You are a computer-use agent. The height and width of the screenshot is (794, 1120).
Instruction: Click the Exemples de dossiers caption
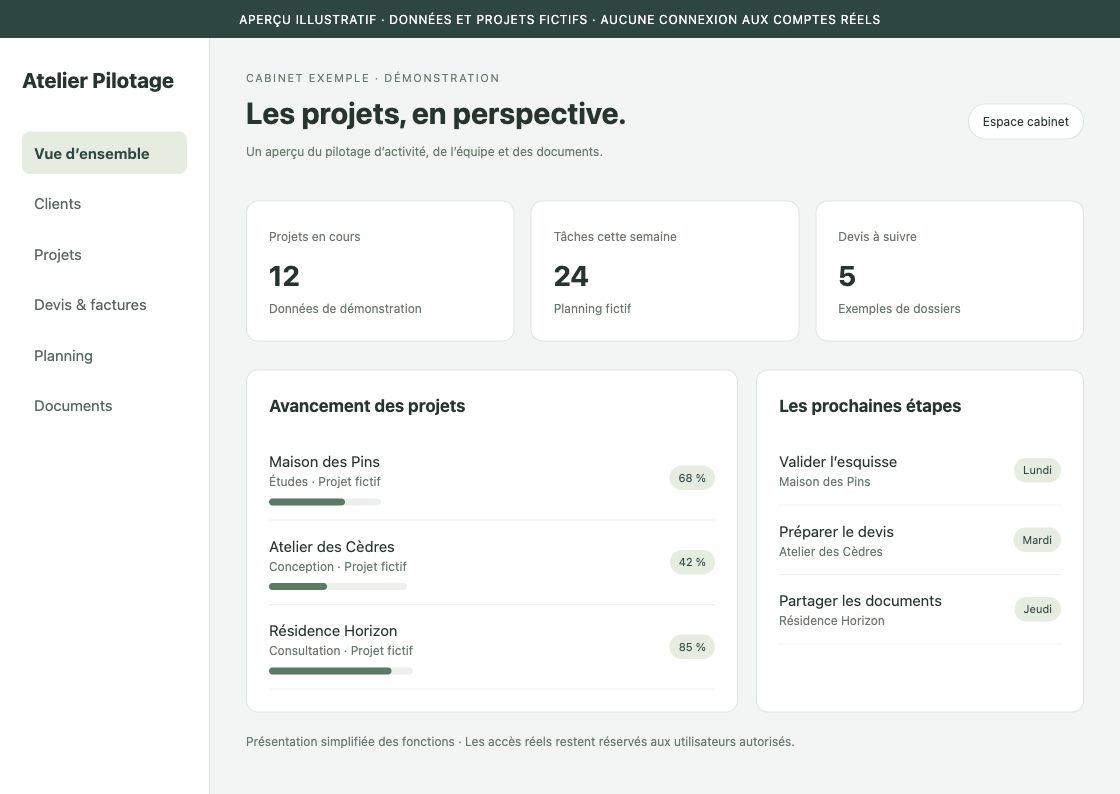click(x=899, y=308)
